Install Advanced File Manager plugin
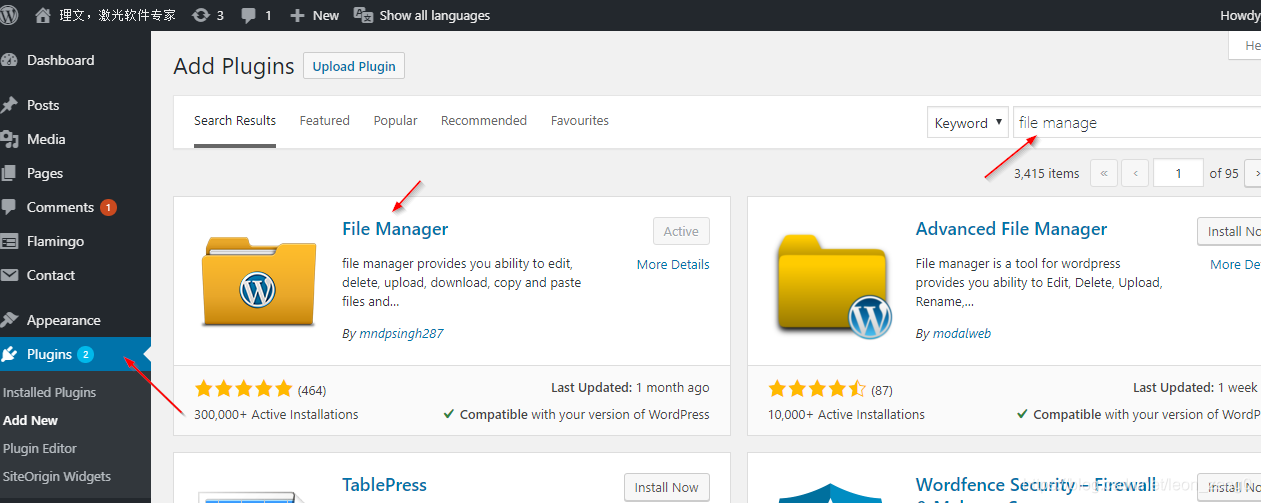Viewport: 1261px width, 503px height. [1230, 231]
